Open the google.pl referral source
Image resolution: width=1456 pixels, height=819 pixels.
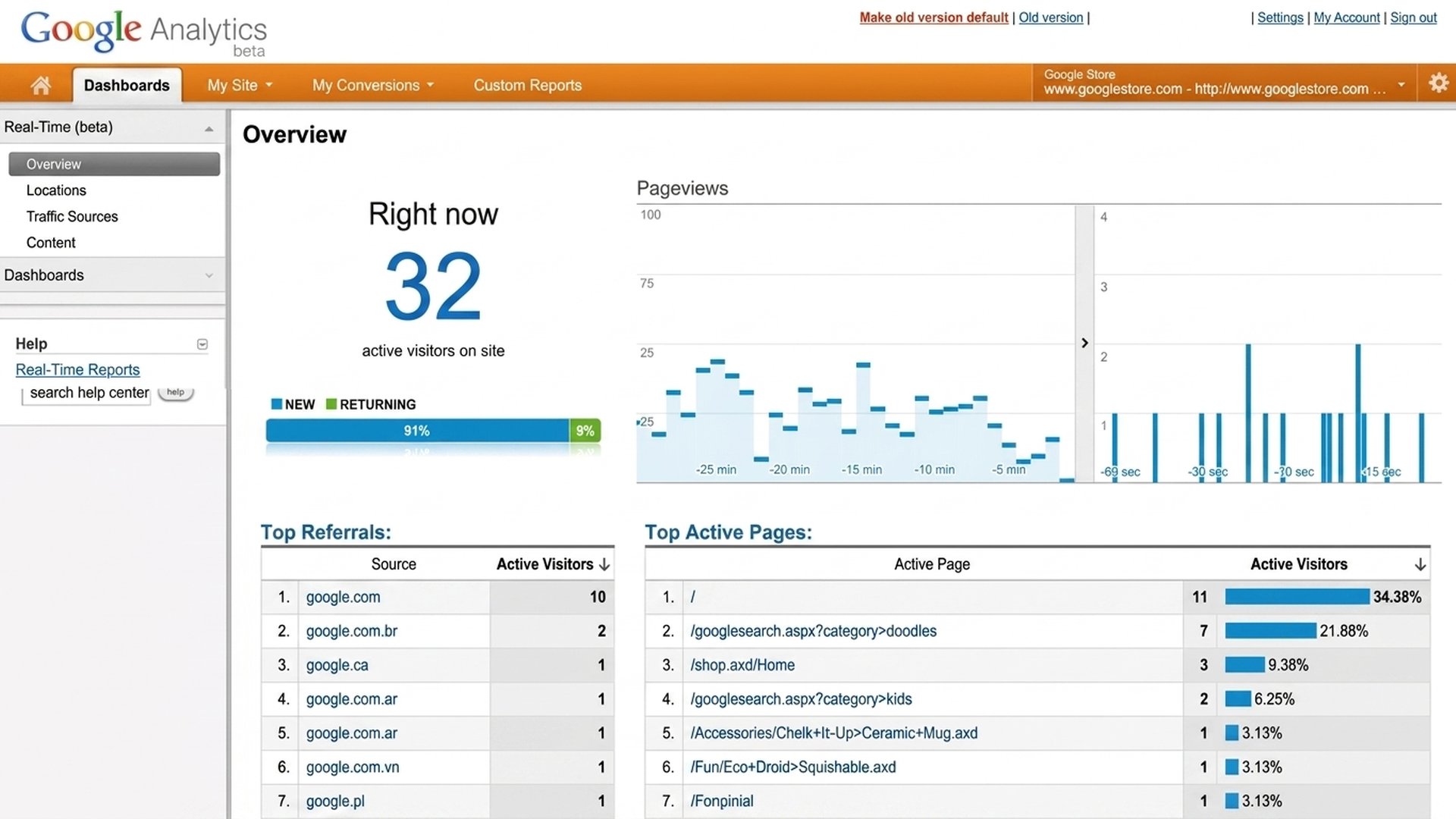pyautogui.click(x=335, y=802)
